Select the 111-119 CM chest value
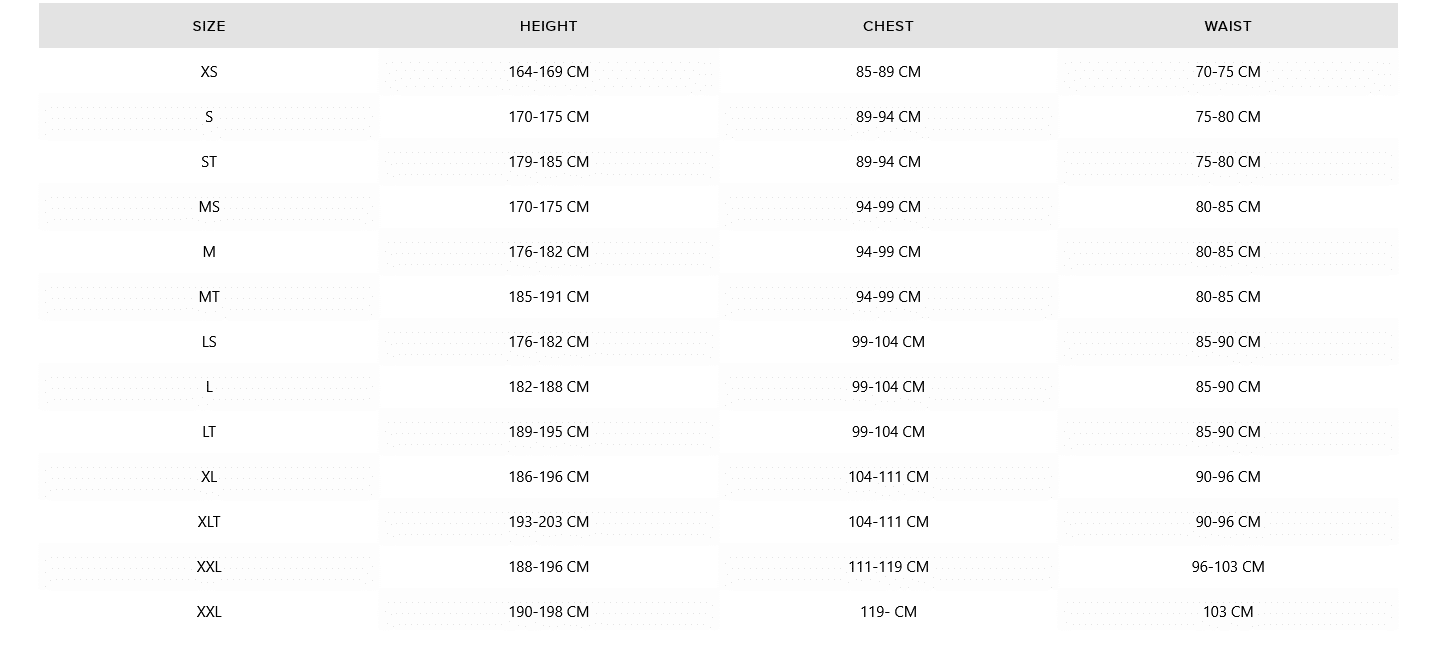Viewport: 1438px width, 667px height. point(888,567)
